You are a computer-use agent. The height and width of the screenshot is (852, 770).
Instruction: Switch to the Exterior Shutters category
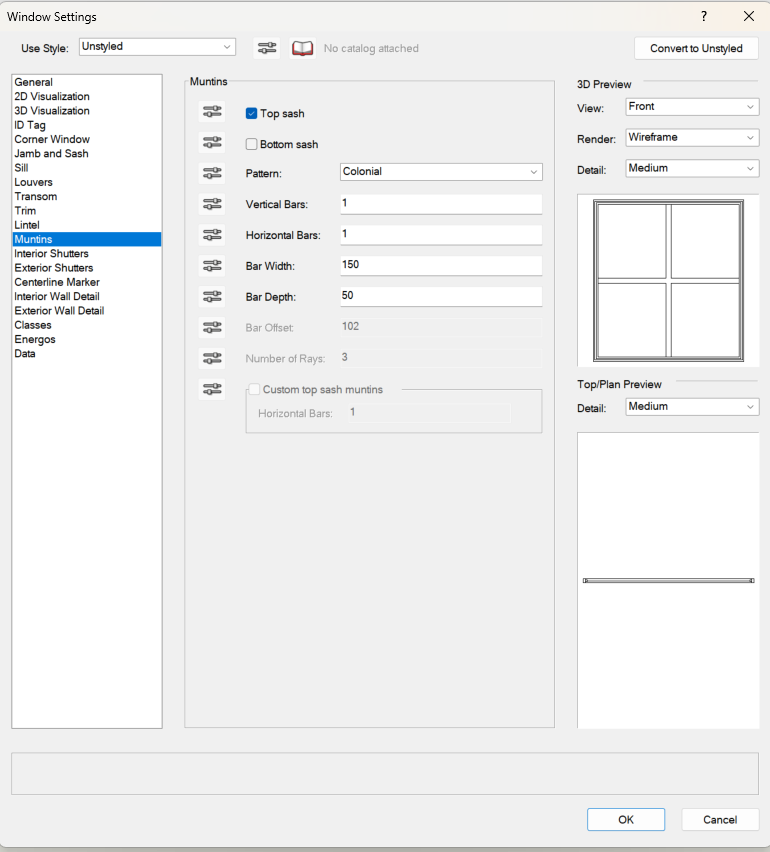pos(54,268)
